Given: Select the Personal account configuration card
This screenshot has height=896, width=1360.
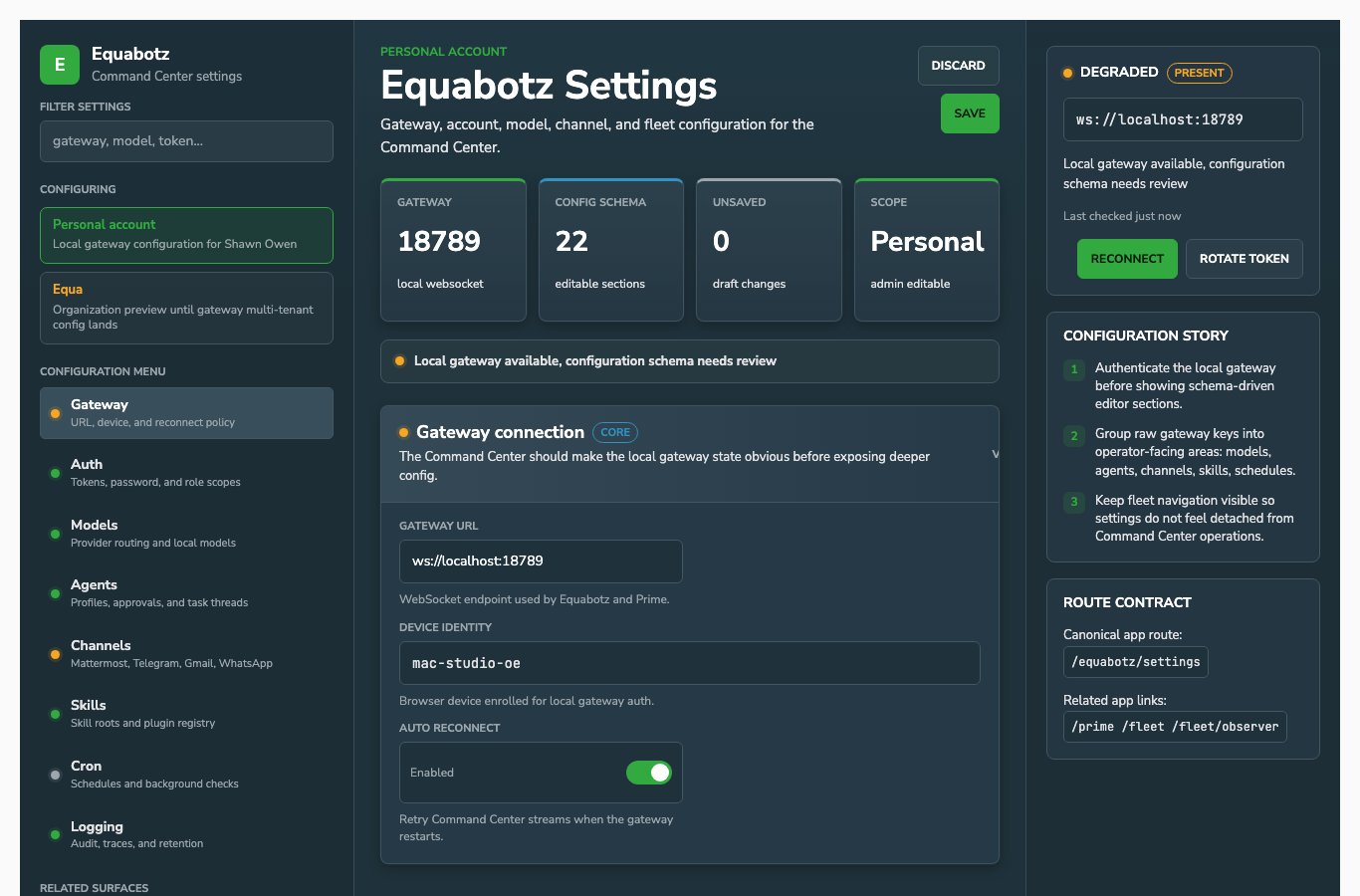Looking at the screenshot, I should (186, 235).
